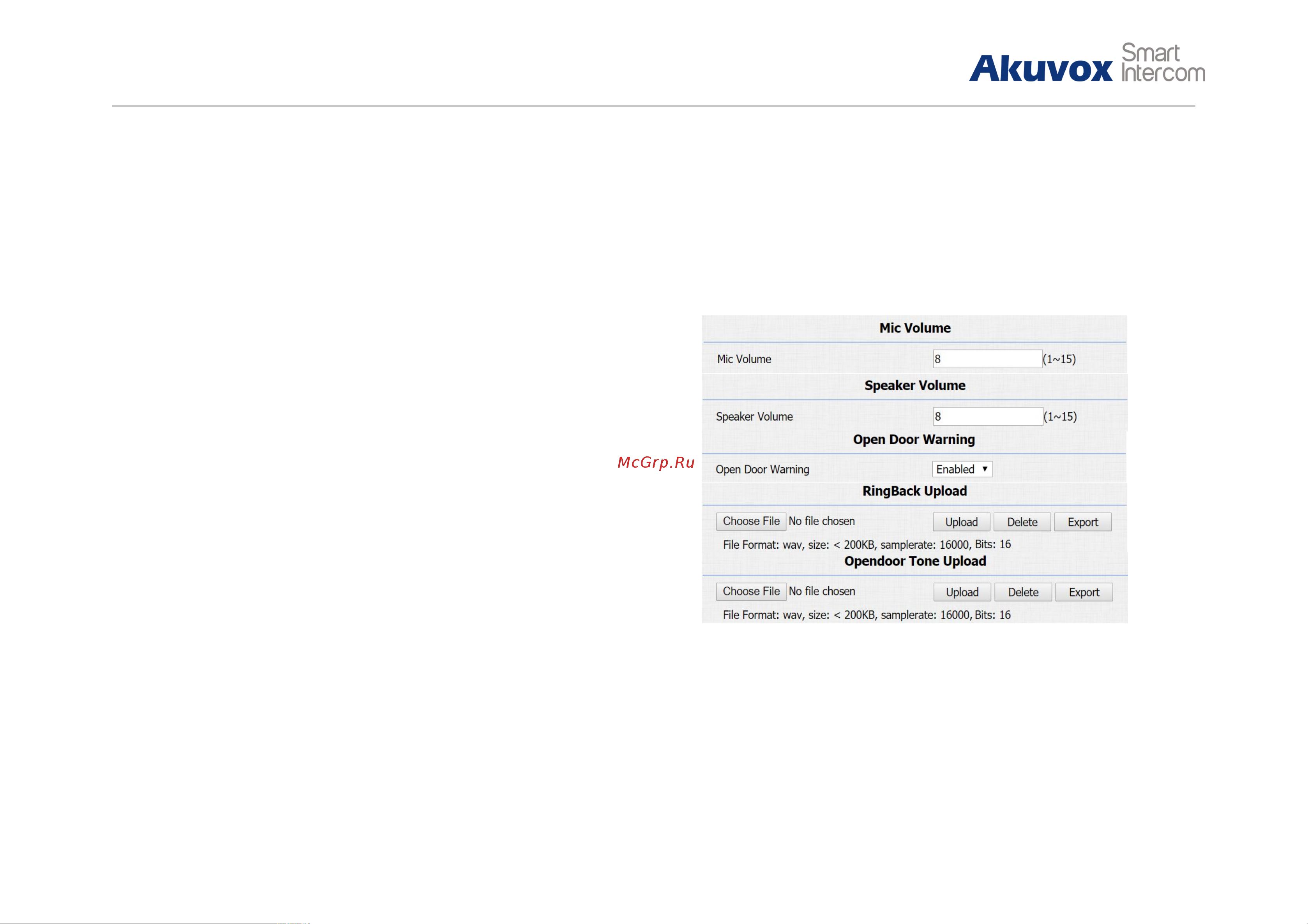Click Export in RingBack Upload section
The image size is (1308, 924).
(x=1082, y=522)
